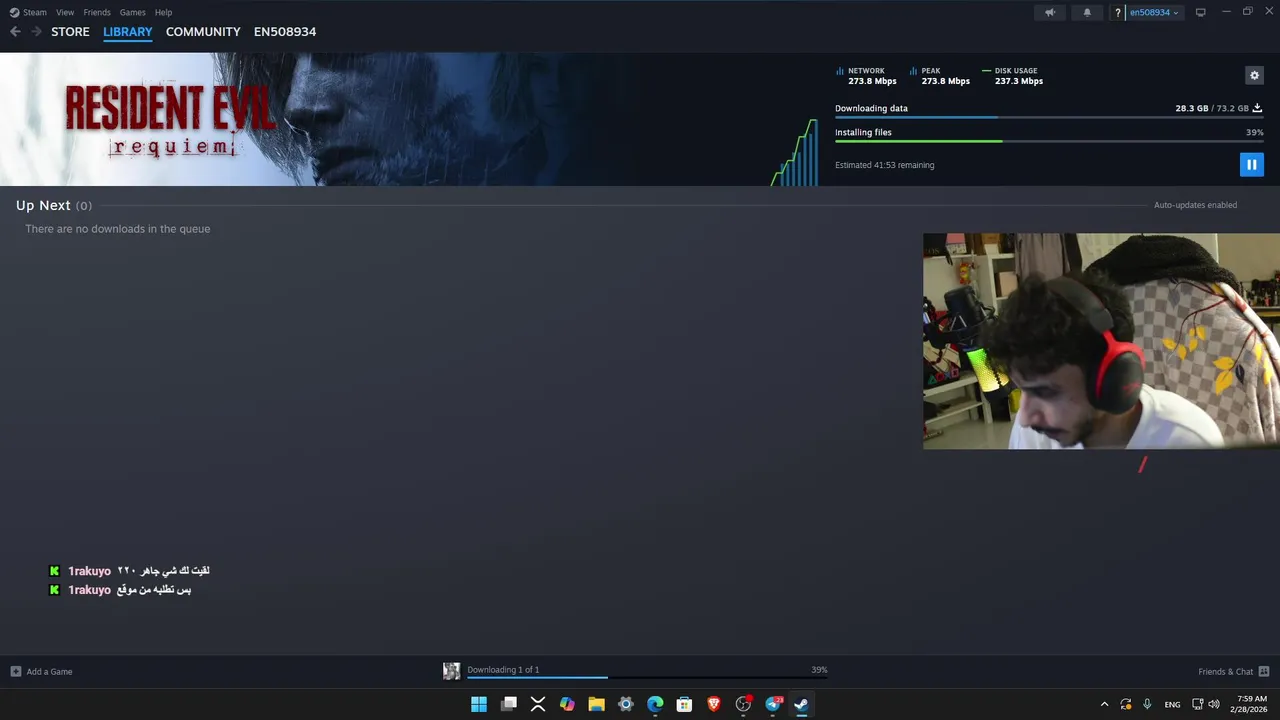Viewport: 1280px width, 720px height.
Task: Show hidden system tray icons
Action: [1104, 704]
